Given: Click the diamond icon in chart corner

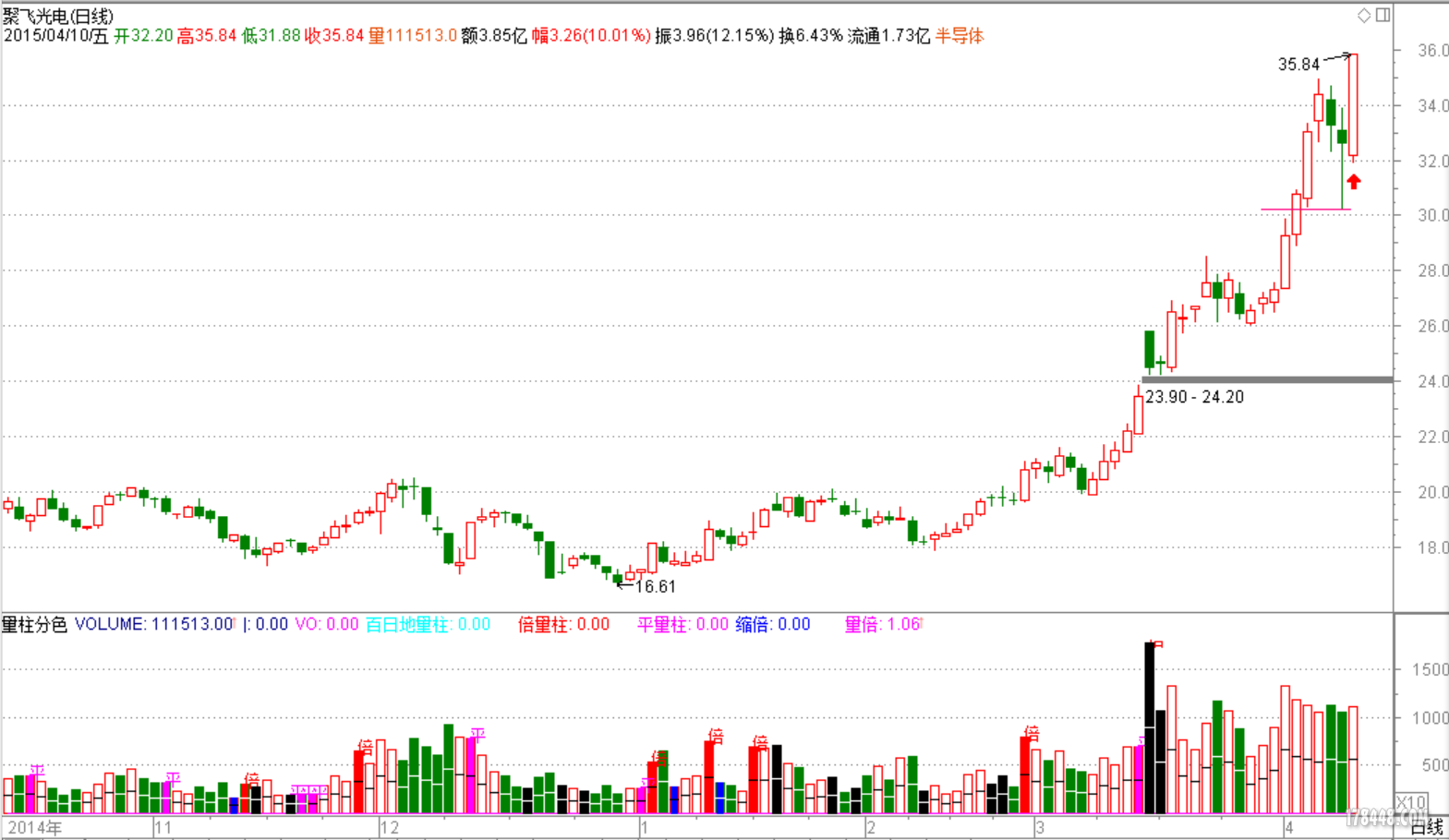Looking at the screenshot, I should [x=1364, y=15].
